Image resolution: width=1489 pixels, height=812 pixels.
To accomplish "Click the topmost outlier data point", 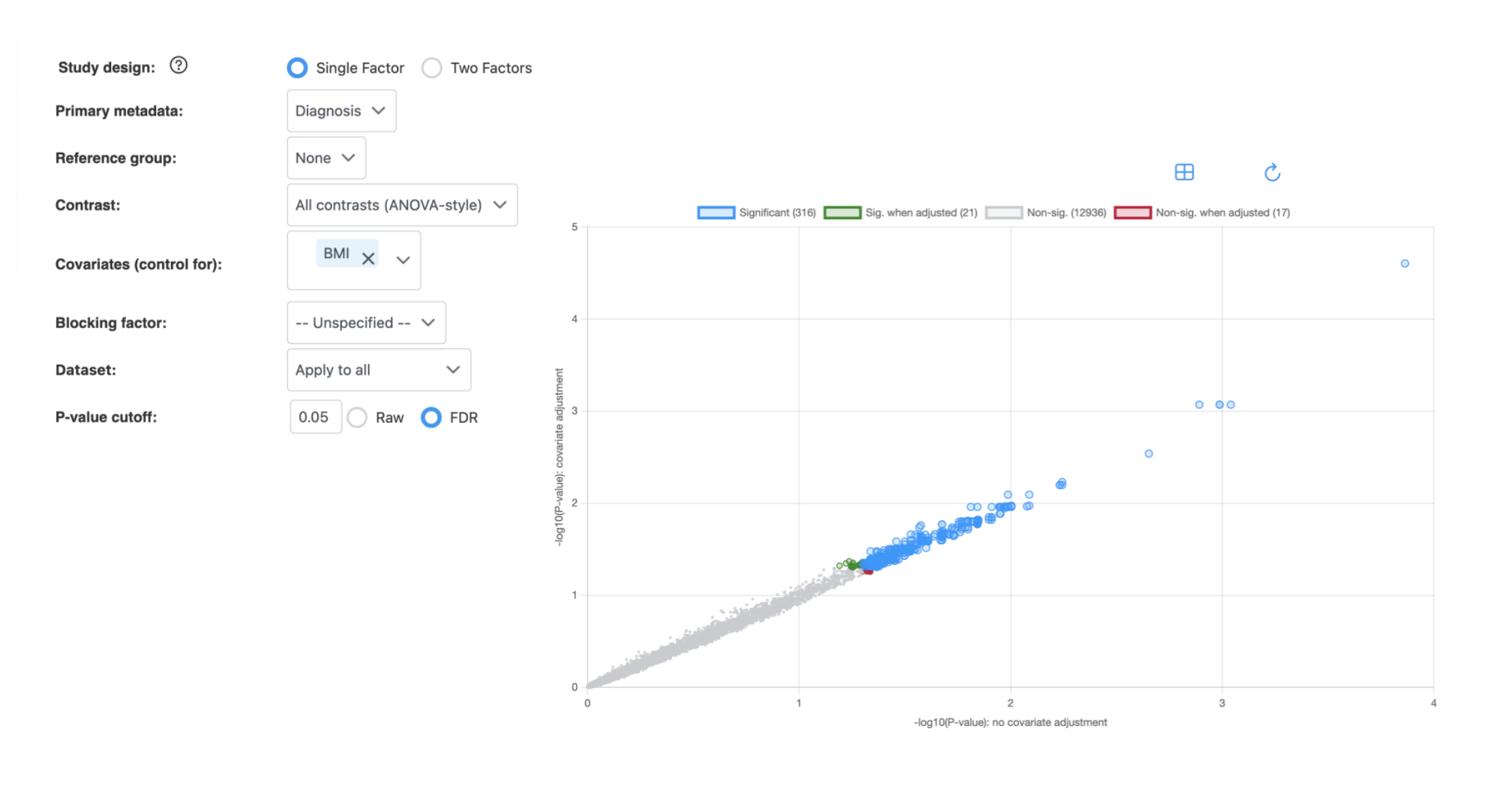I will (1405, 264).
